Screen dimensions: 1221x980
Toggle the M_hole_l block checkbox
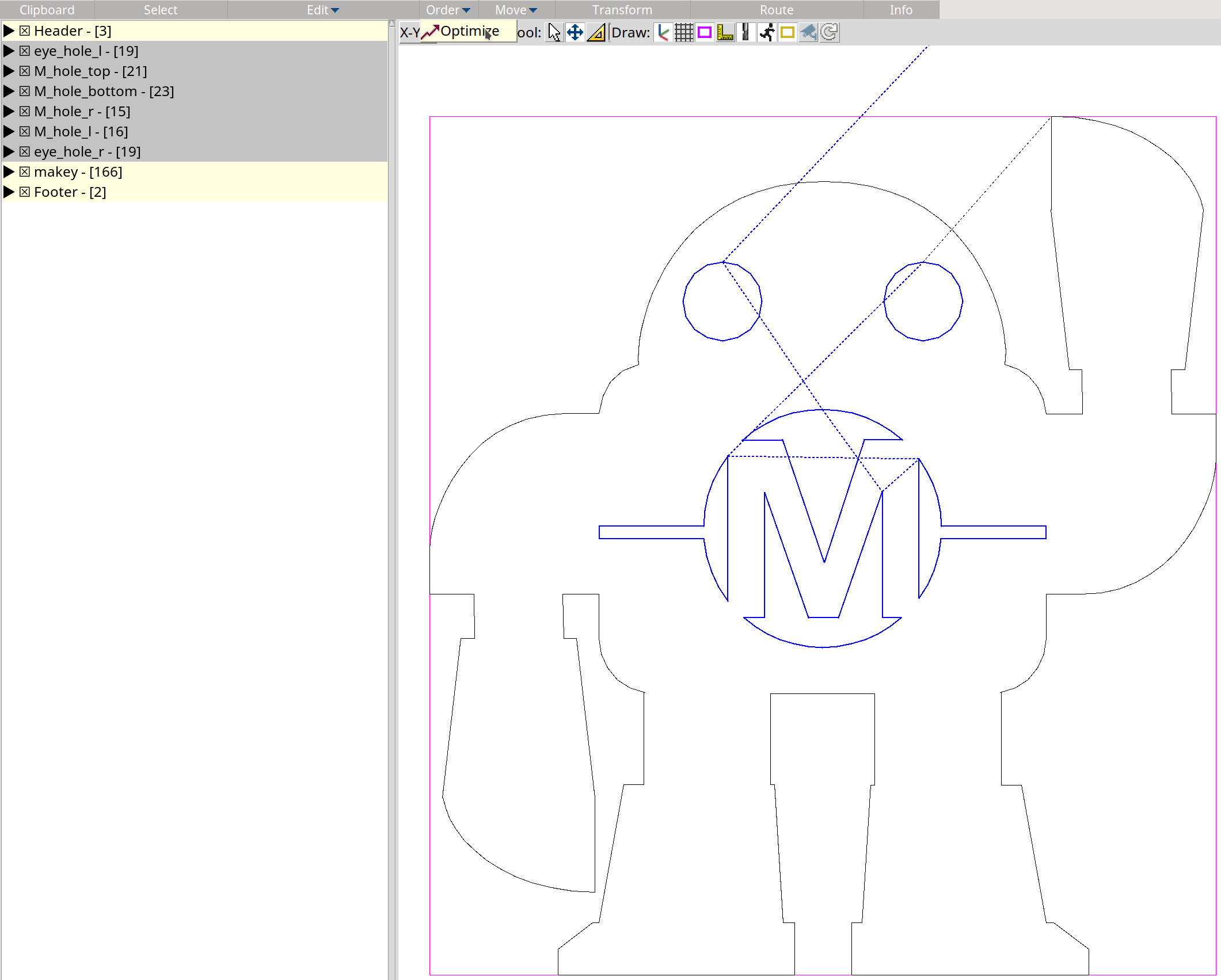24,132
